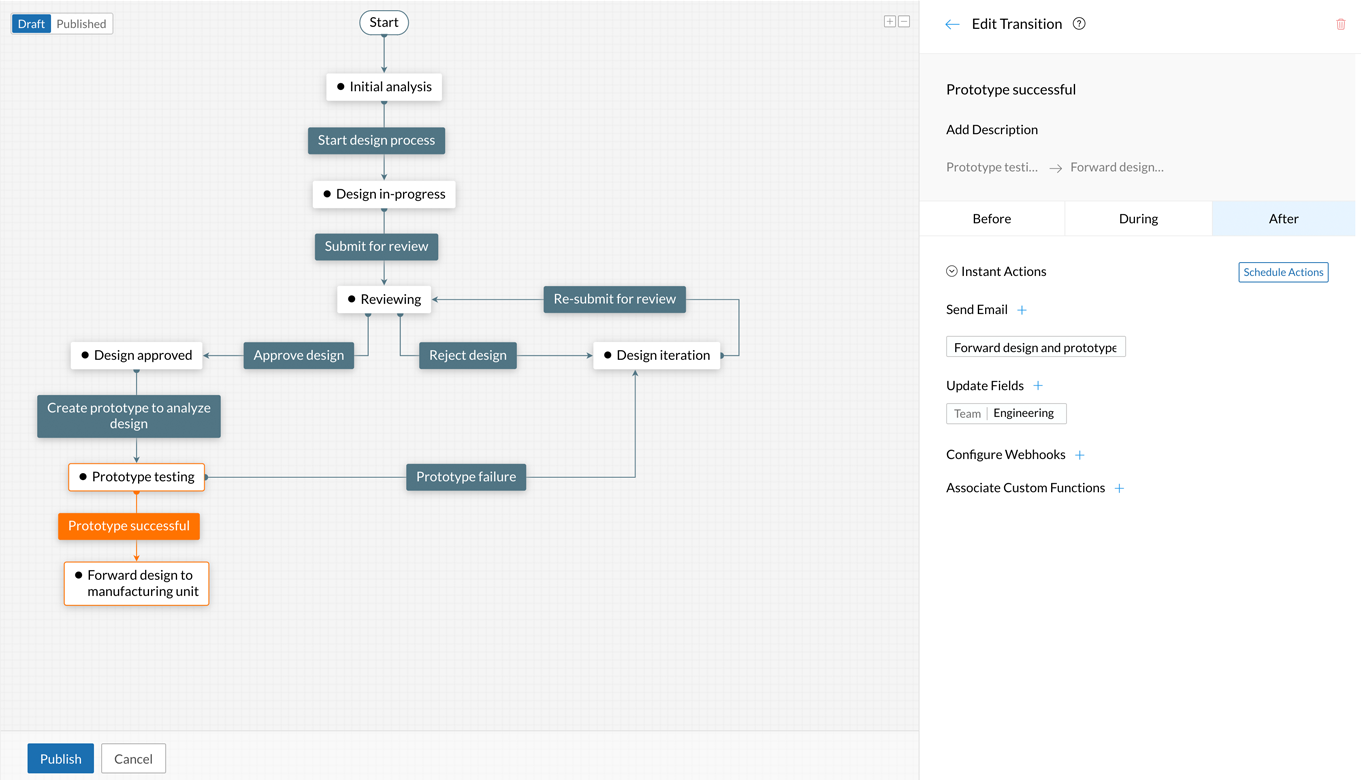Open the help icon next to Edit Transition
The height and width of the screenshot is (780, 1361).
pyautogui.click(x=1079, y=24)
